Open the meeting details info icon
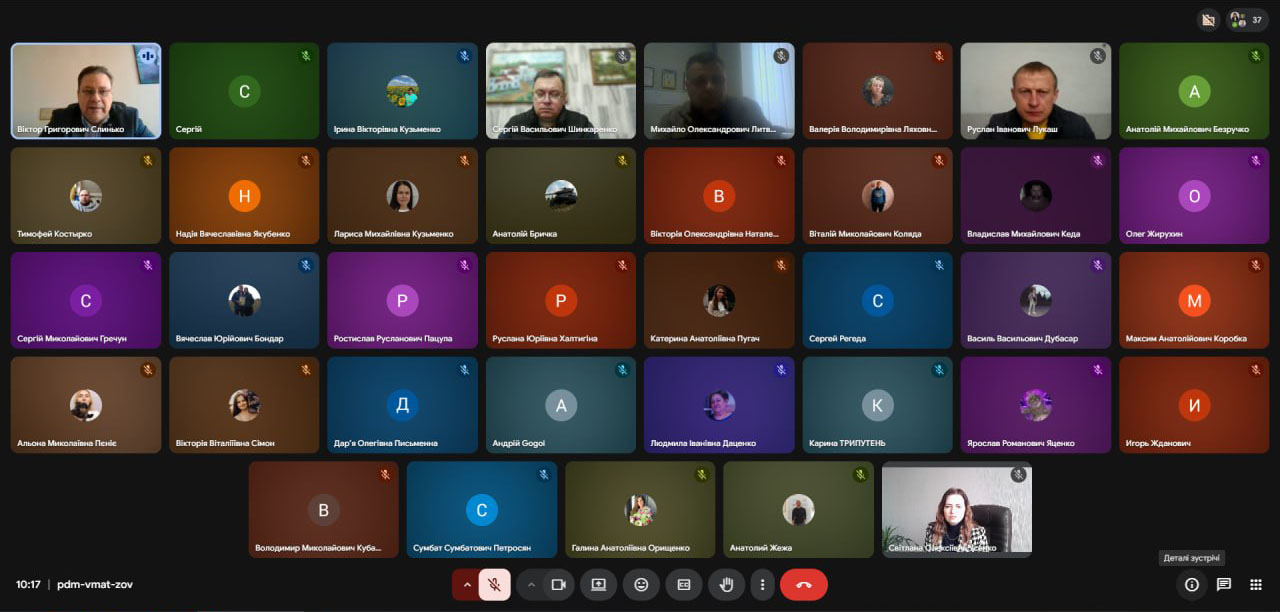1280x612 pixels. pos(1191,585)
